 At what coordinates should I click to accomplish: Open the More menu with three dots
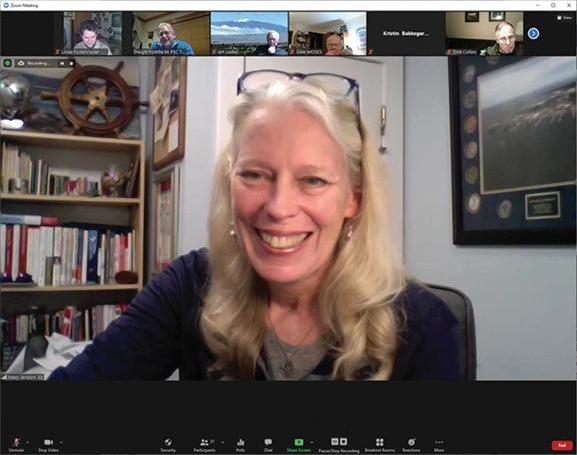point(439,442)
